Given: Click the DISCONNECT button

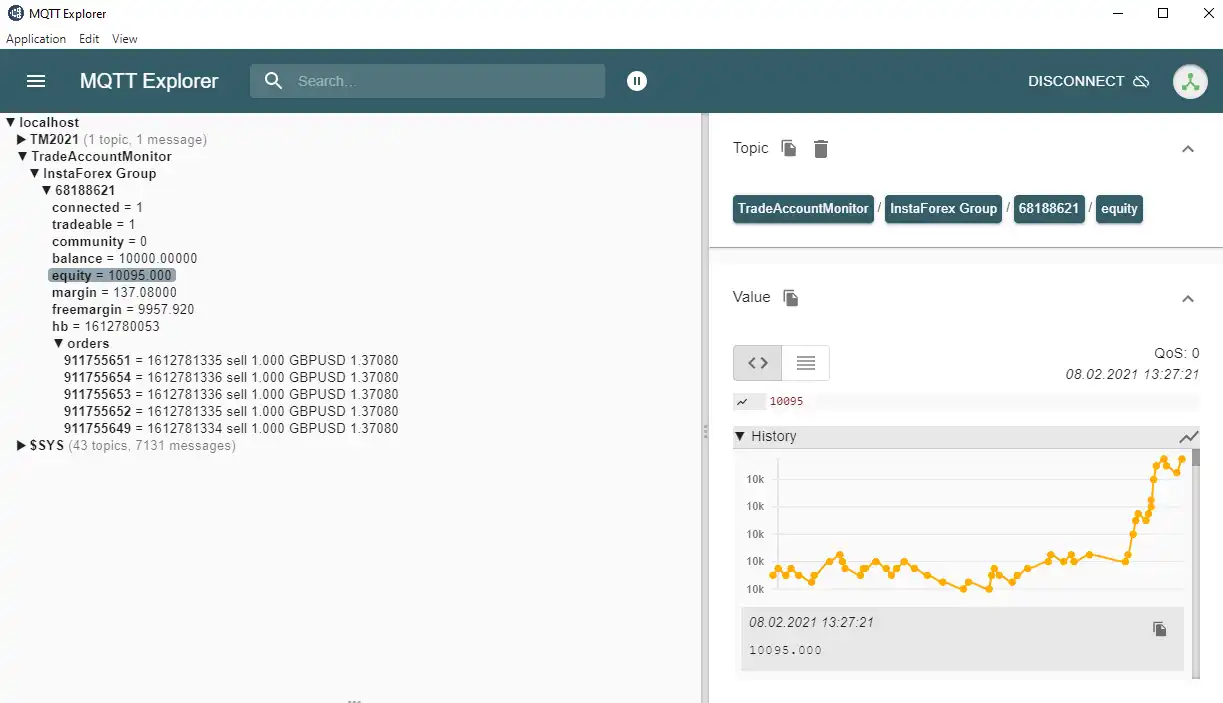Looking at the screenshot, I should pos(1088,81).
